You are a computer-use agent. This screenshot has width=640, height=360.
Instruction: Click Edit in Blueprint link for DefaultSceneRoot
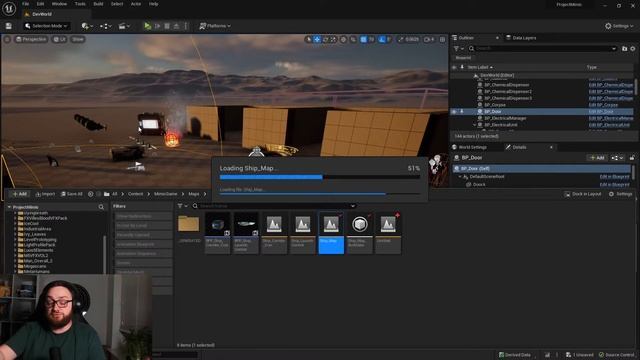pos(614,176)
